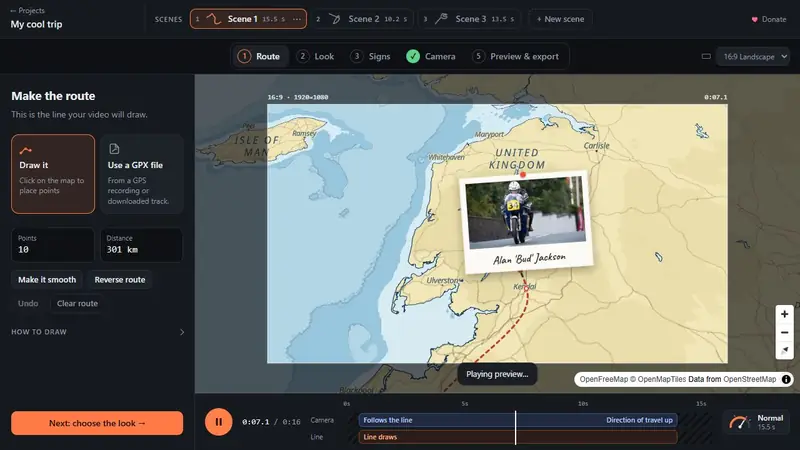Click the red route point on map
The width and height of the screenshot is (800, 450).
(522, 174)
